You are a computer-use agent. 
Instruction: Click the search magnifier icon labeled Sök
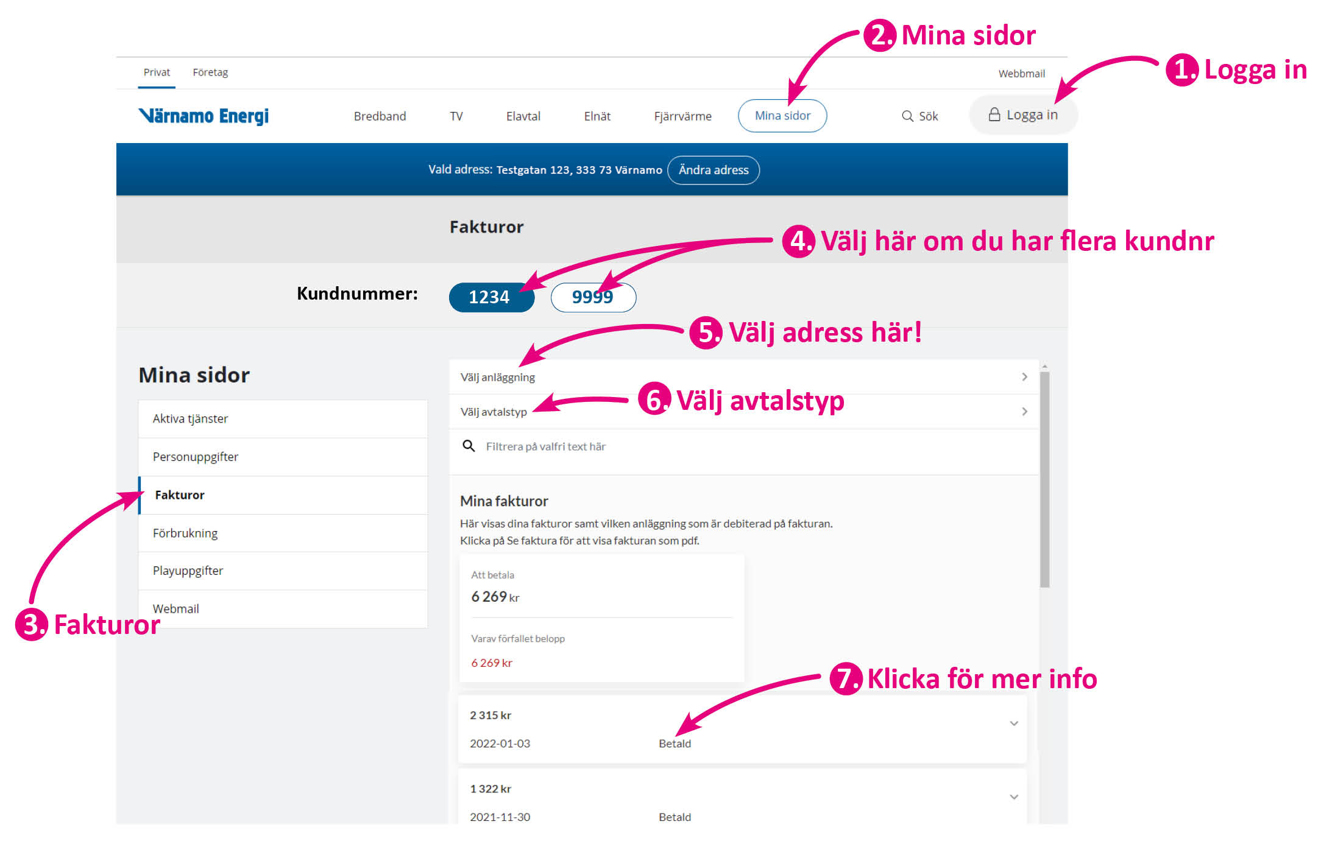pyautogui.click(x=907, y=116)
